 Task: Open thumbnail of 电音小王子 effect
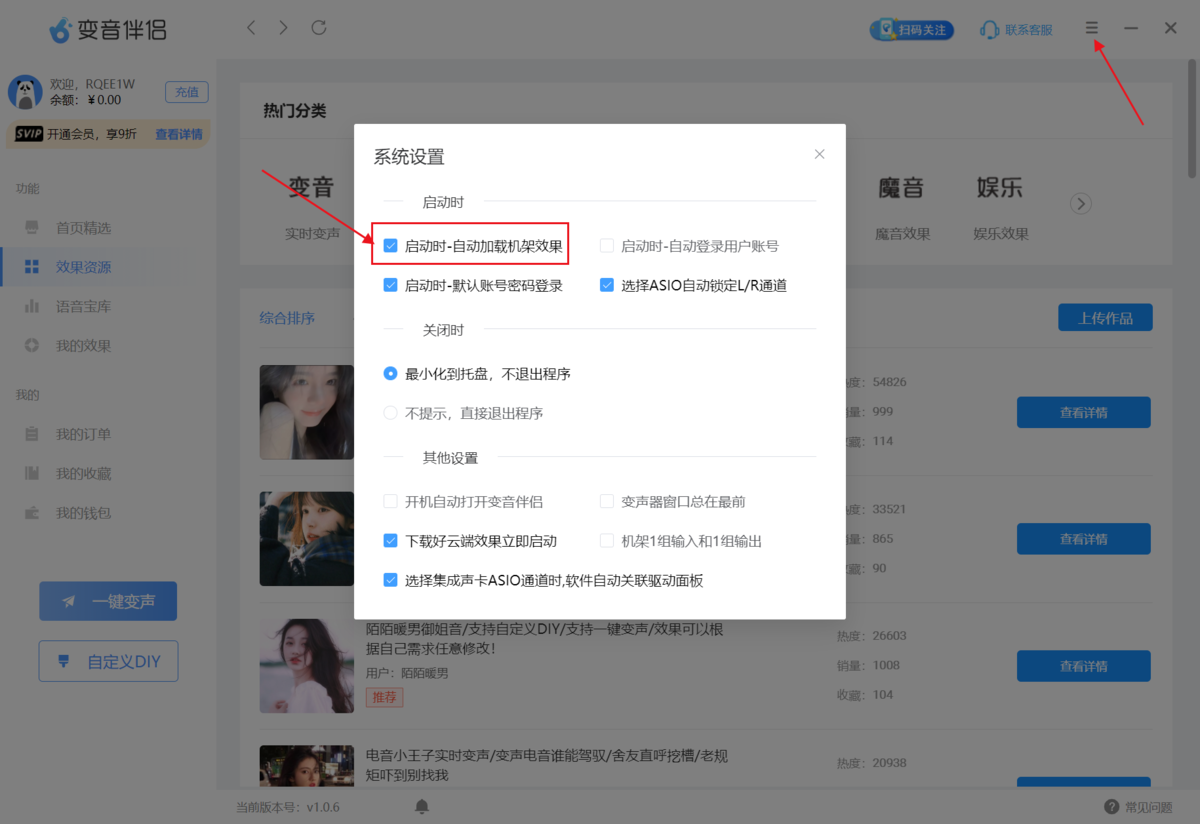307,765
